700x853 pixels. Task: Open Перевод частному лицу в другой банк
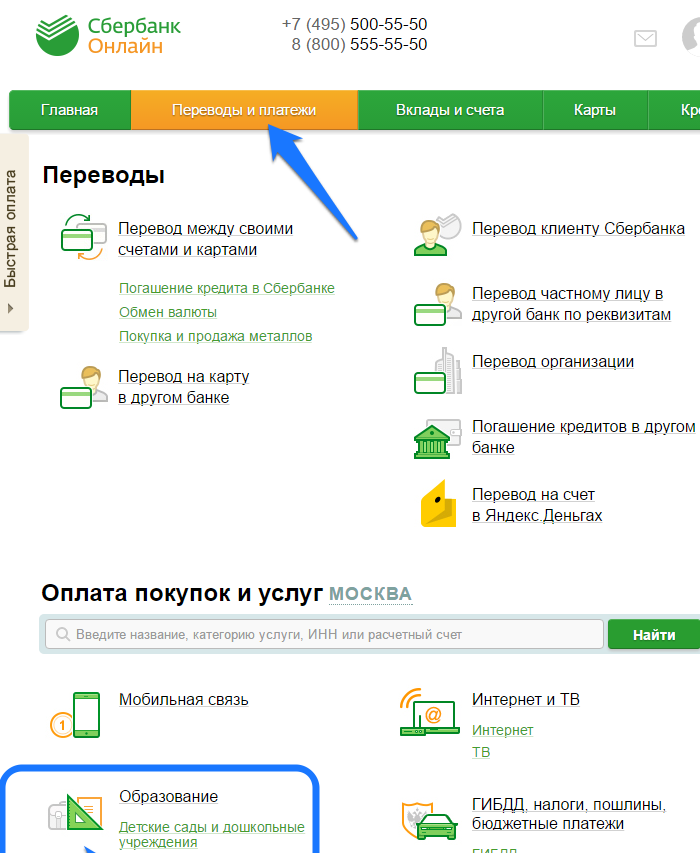571,304
